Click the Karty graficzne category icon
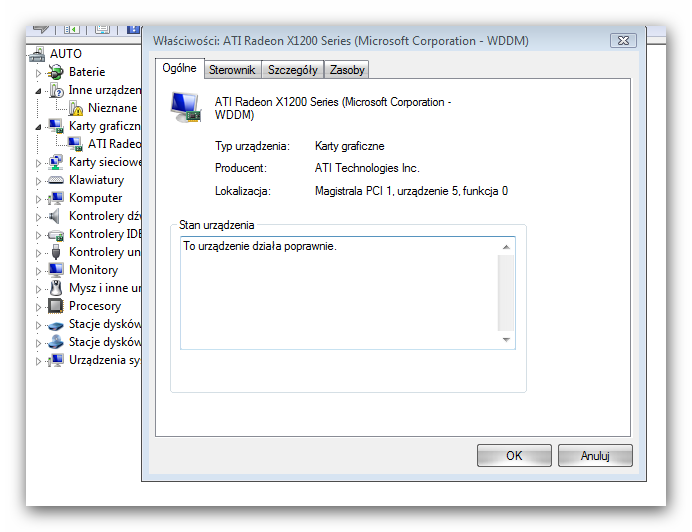 click(x=56, y=126)
